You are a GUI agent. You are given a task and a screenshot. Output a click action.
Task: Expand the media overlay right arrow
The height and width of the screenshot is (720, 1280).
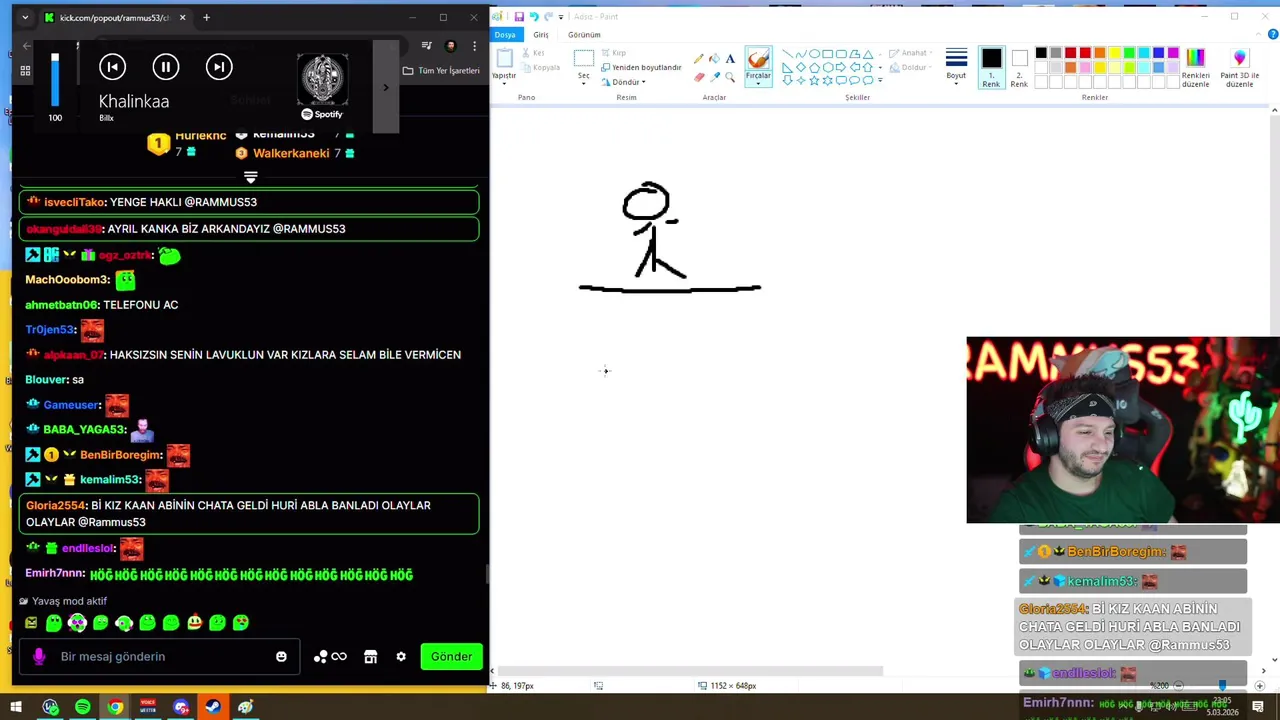coord(386,87)
